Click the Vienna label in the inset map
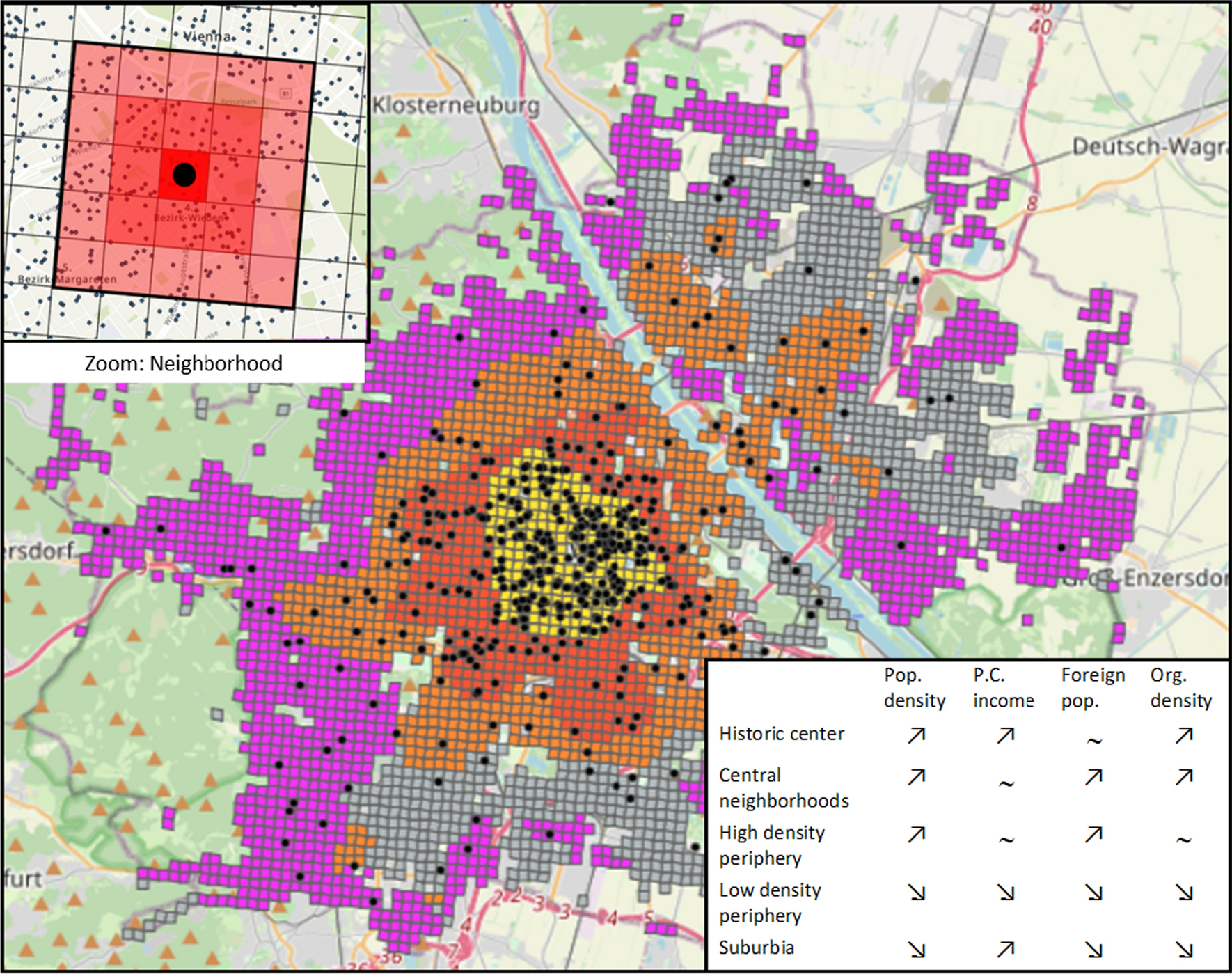This screenshot has width=1232, height=974. [207, 36]
